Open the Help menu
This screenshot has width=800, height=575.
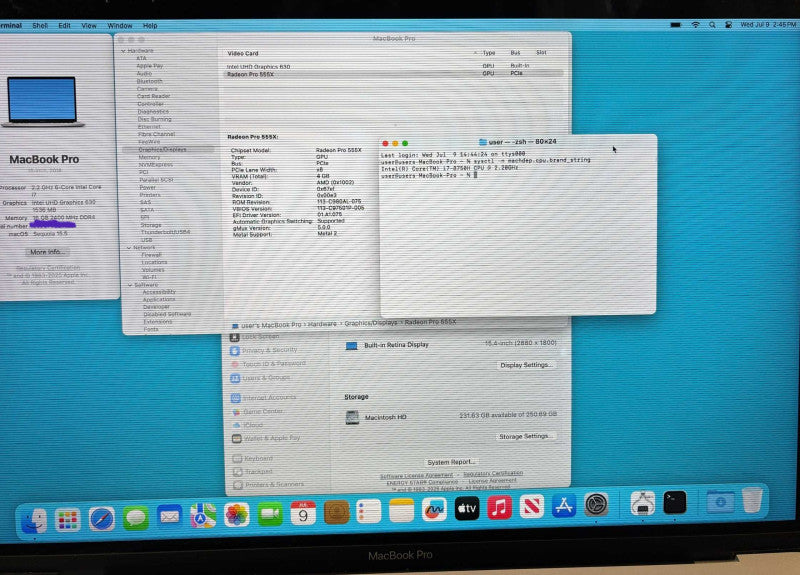point(150,26)
